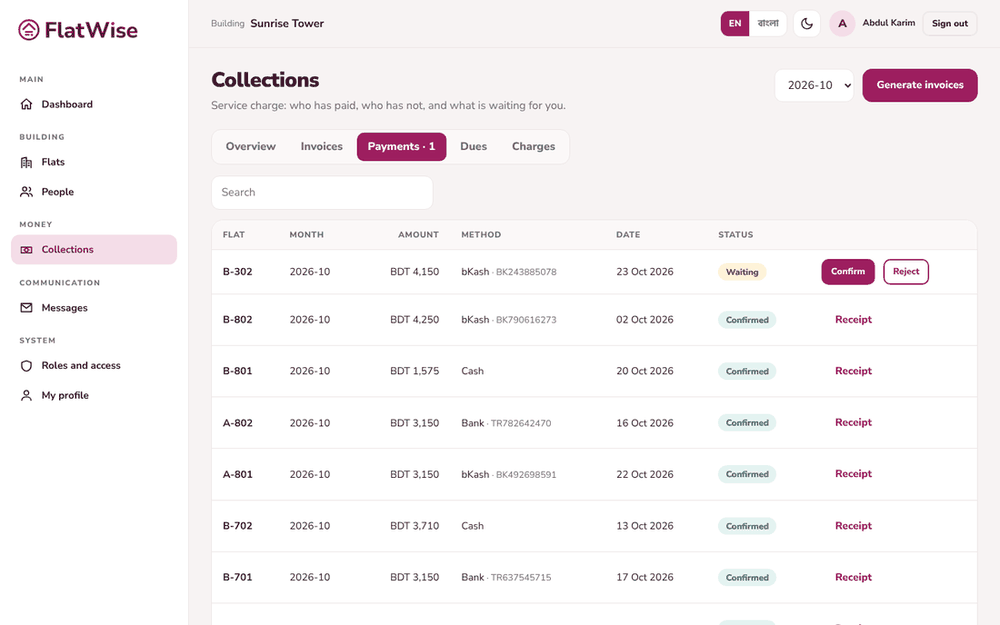This screenshot has height=625, width=1000.
Task: Click the Dashboard home icon
Action: pos(26,104)
